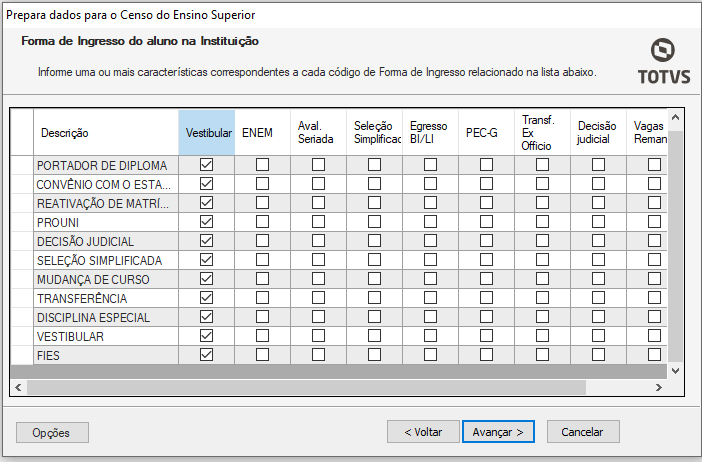
Task: Select the Descrição column header
Action: [65, 133]
